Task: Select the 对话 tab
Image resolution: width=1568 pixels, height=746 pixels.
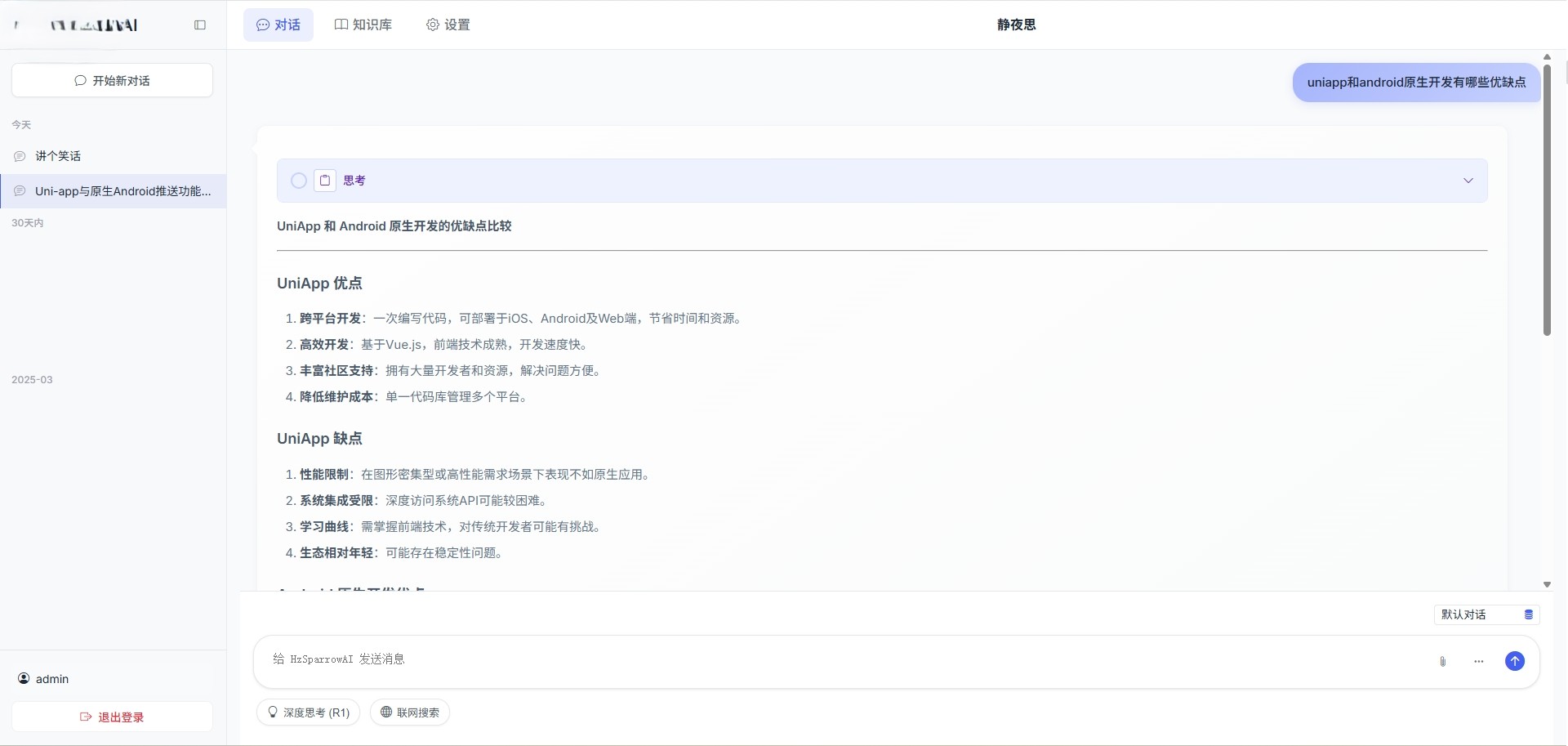Action: [x=278, y=25]
